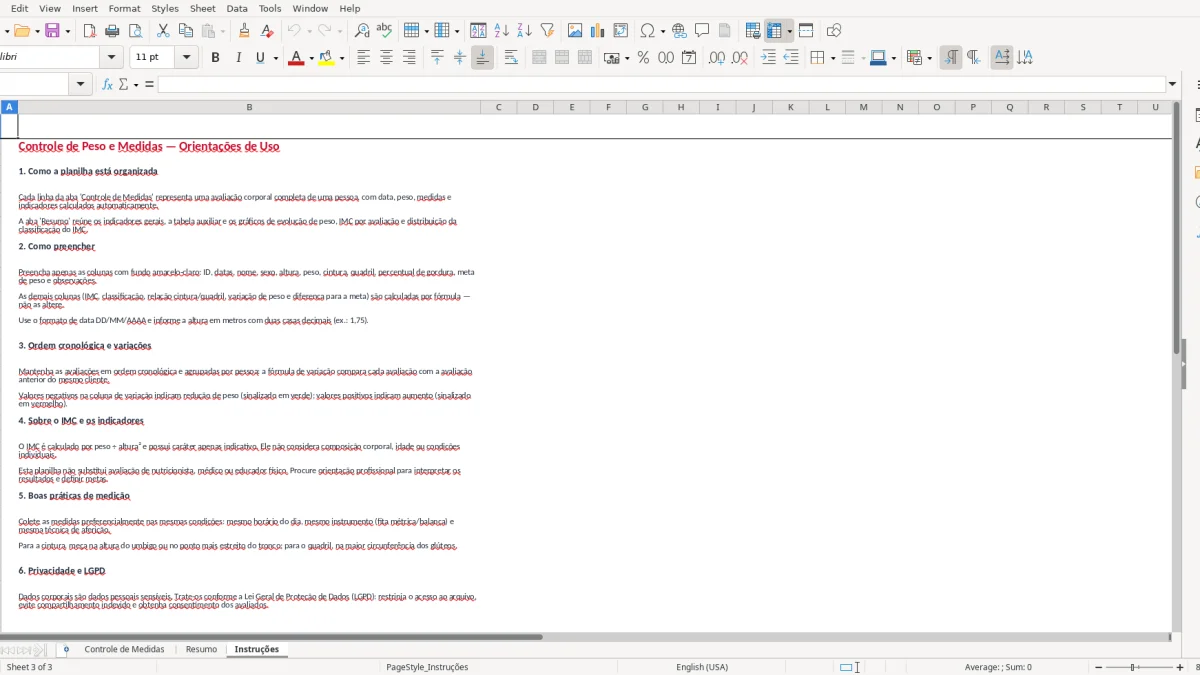Format as Date

coord(689,58)
